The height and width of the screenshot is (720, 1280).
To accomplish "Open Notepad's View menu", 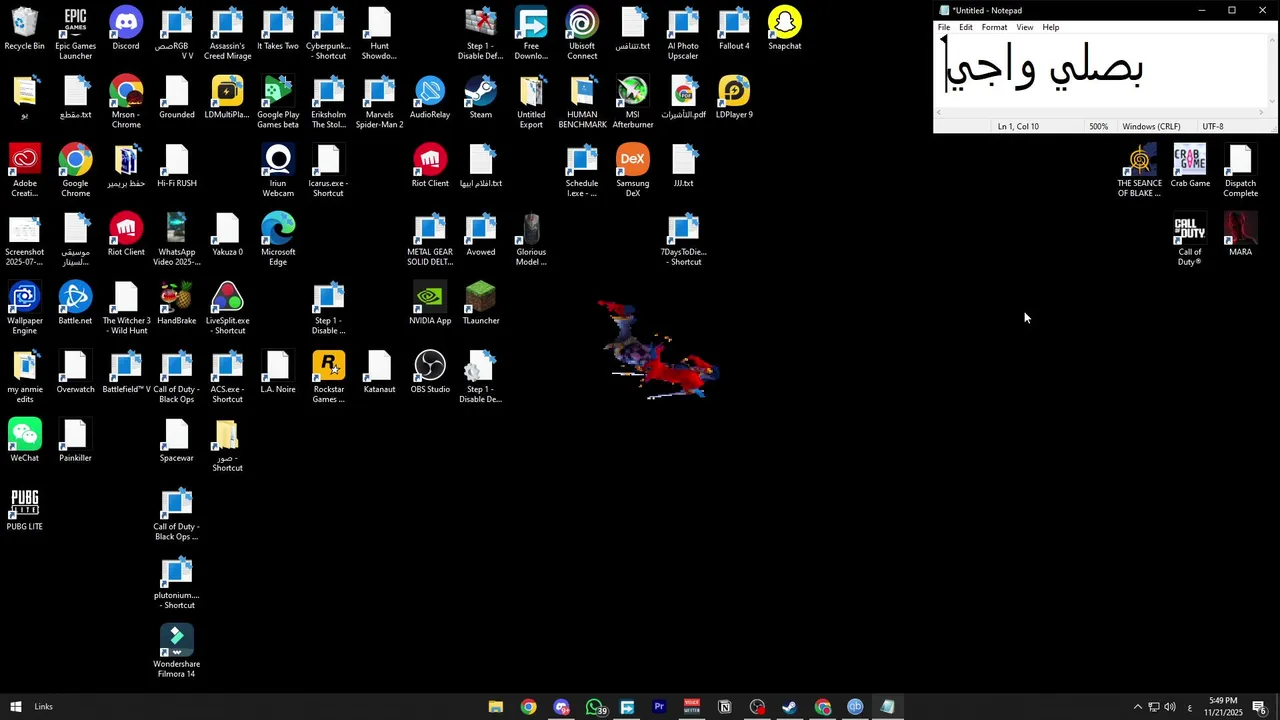I will (x=1025, y=27).
